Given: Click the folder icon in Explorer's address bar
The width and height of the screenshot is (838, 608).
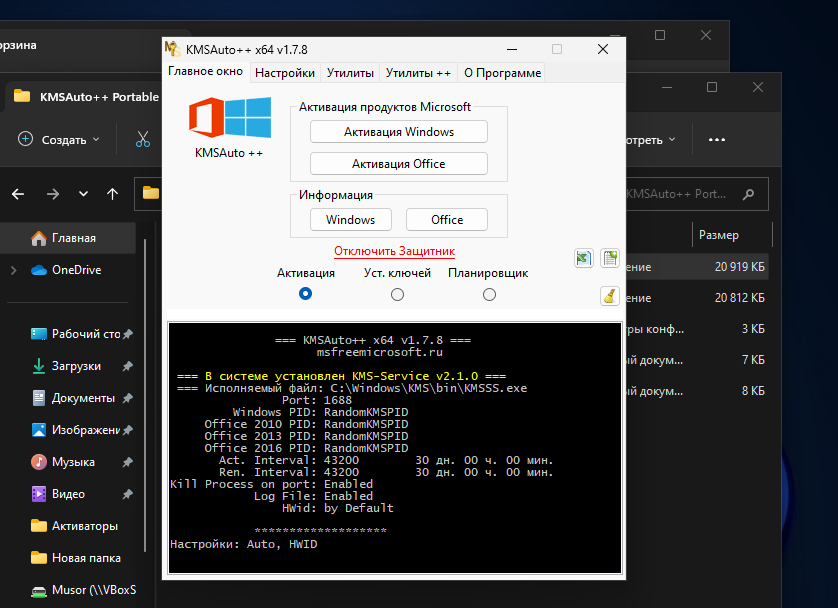Looking at the screenshot, I should 151,193.
